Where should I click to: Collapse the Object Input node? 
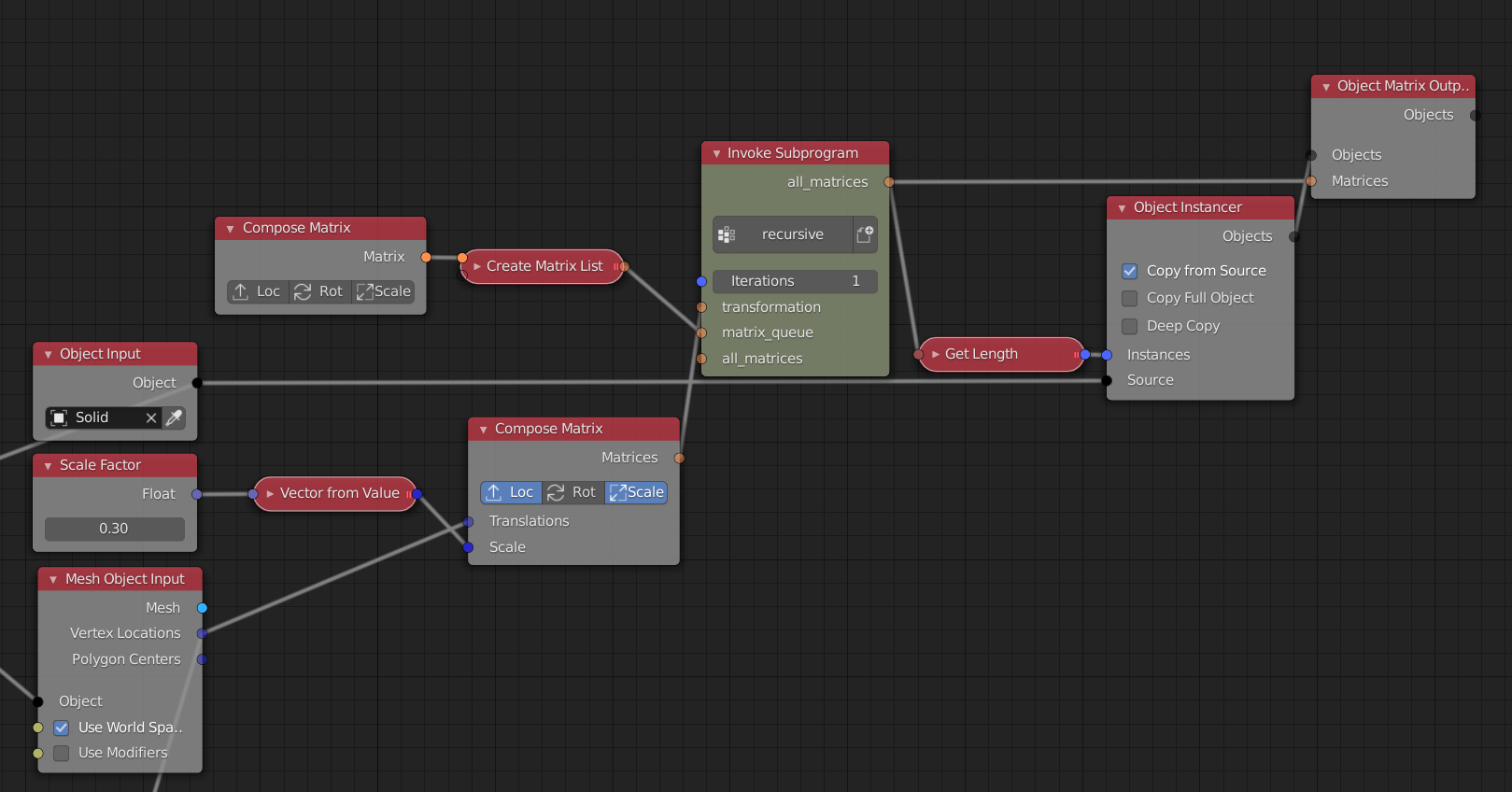[x=48, y=355]
